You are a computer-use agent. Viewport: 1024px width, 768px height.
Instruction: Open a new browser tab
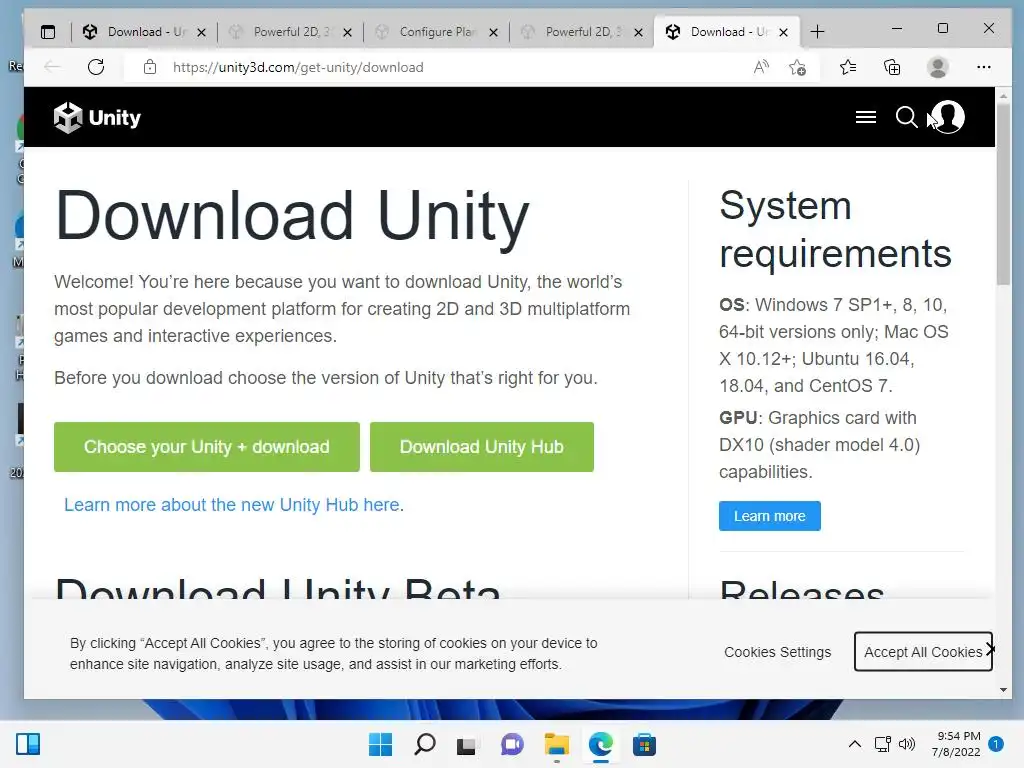click(817, 32)
